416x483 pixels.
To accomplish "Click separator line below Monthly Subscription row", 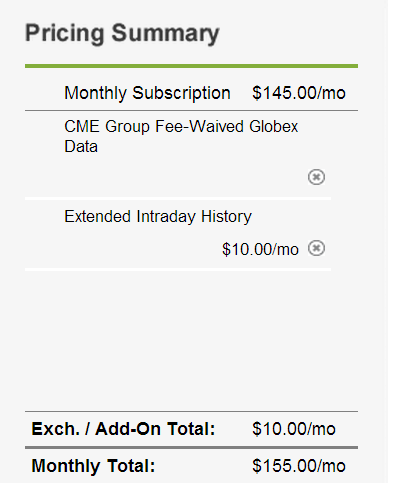I will pos(191,110).
